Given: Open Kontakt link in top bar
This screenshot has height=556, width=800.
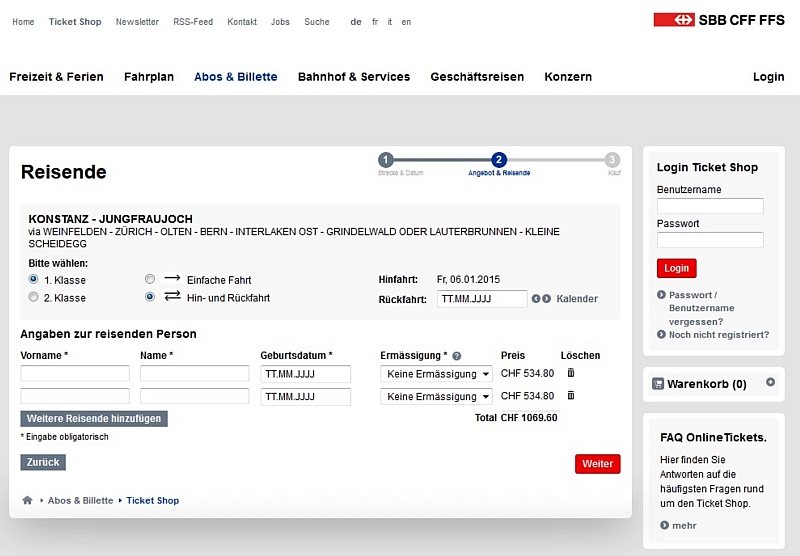Looking at the screenshot, I should [242, 22].
